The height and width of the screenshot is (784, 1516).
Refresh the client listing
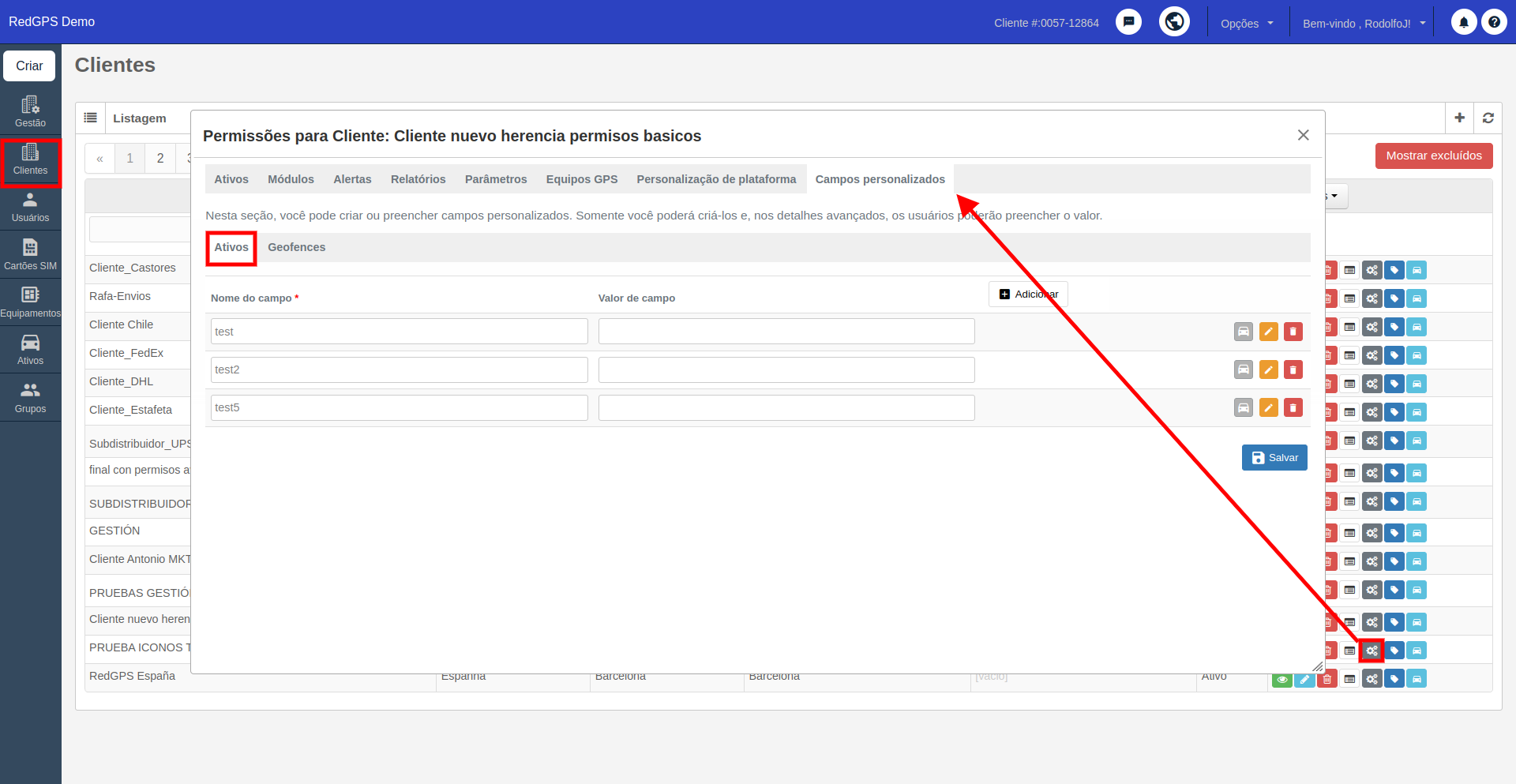click(1488, 118)
